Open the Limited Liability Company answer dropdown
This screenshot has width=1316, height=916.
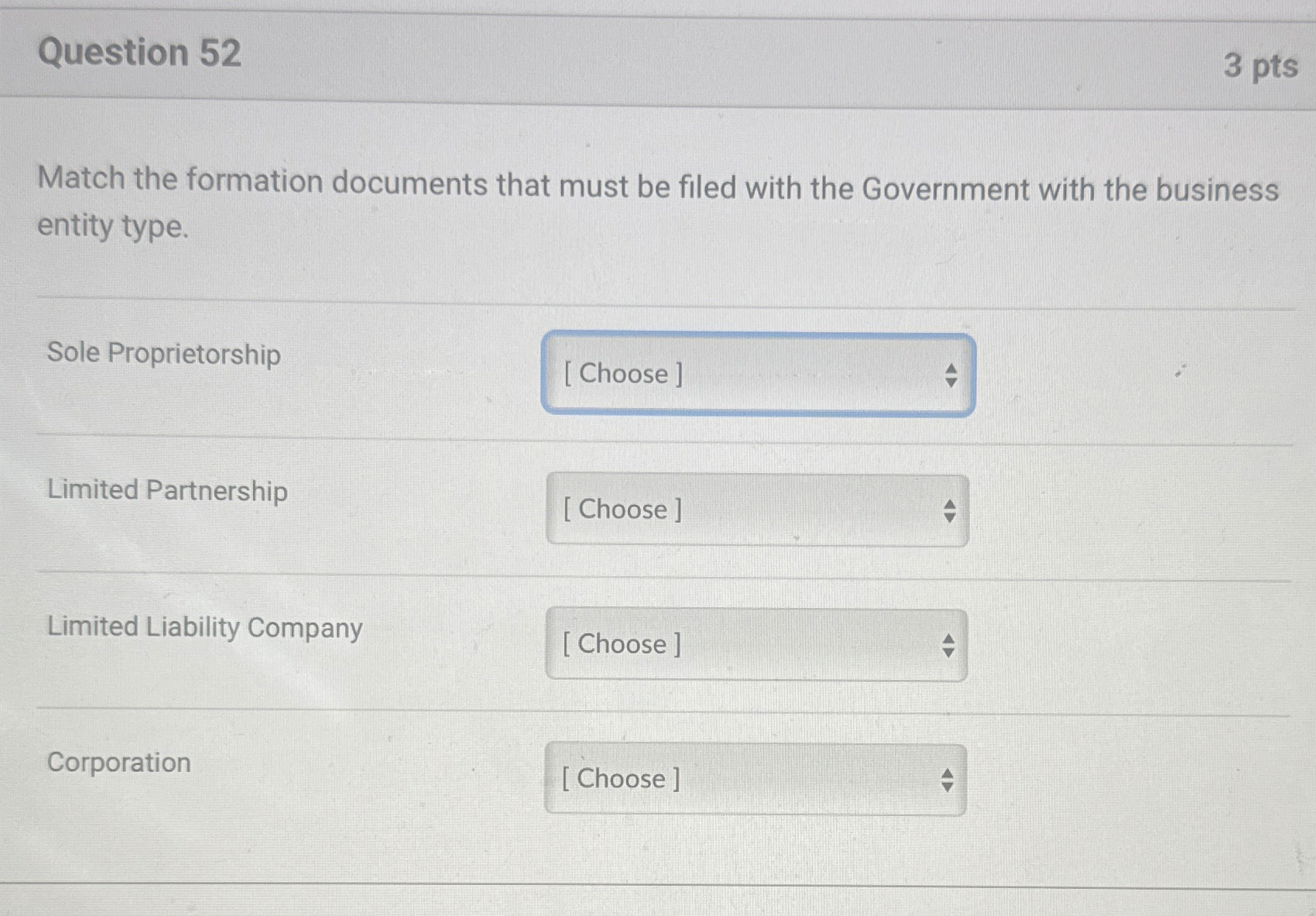click(x=755, y=644)
